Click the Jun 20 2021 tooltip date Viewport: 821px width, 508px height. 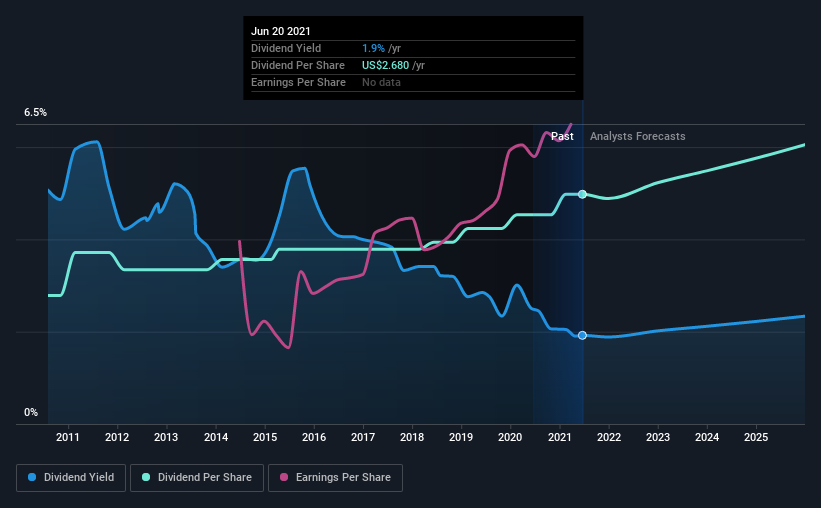pos(281,31)
